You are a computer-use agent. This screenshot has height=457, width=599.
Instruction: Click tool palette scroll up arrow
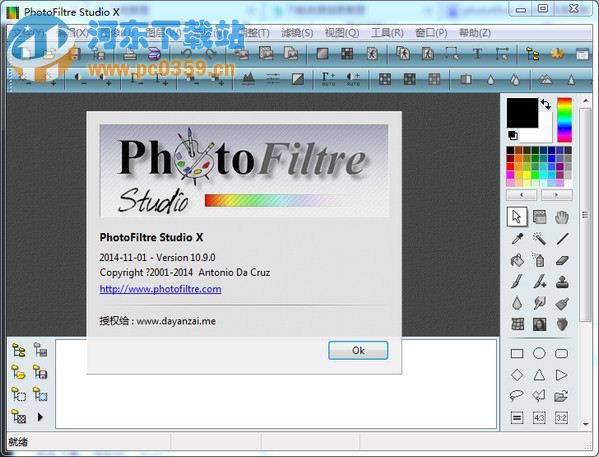[x=586, y=101]
